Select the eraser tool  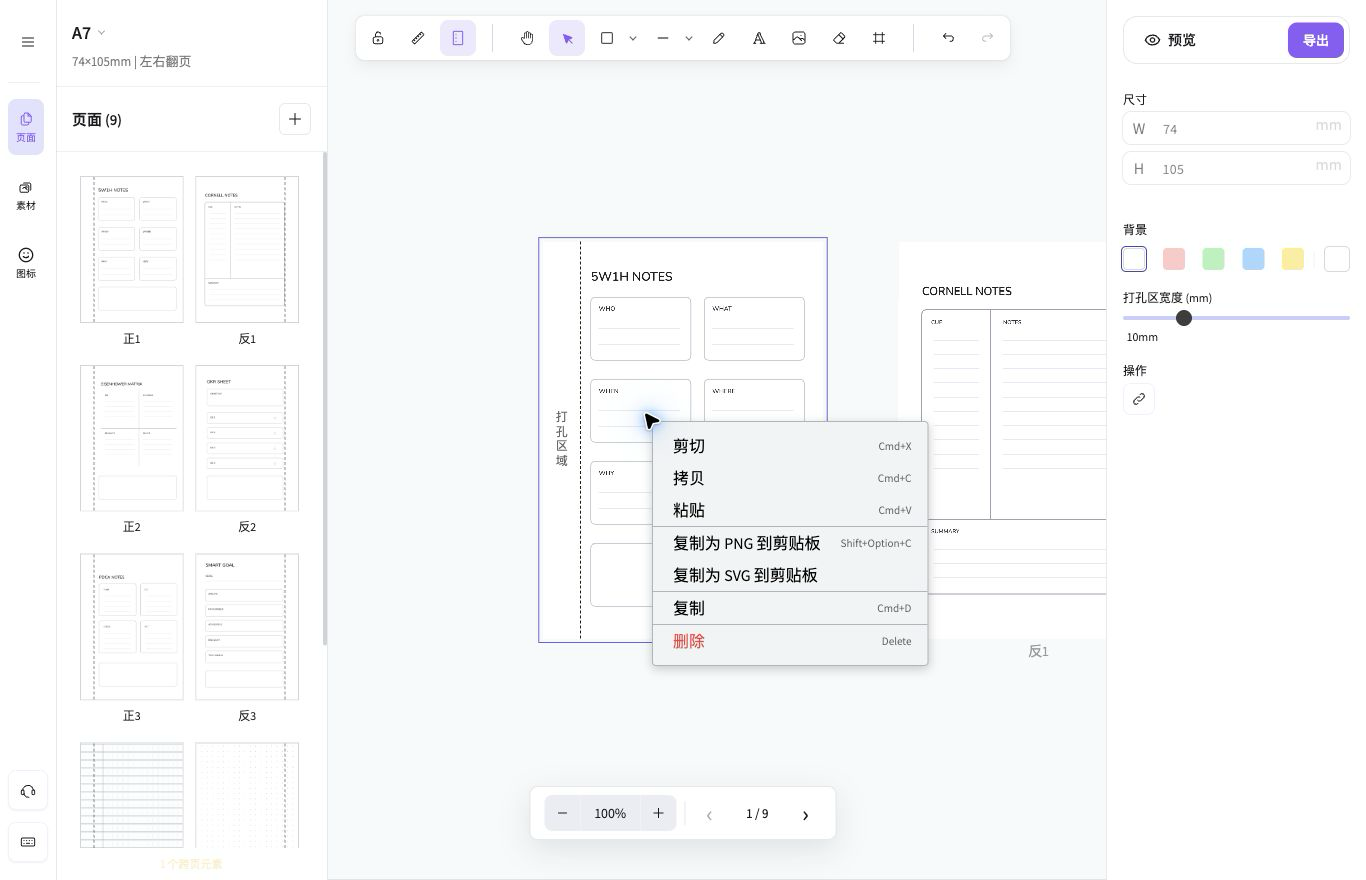[x=839, y=38]
